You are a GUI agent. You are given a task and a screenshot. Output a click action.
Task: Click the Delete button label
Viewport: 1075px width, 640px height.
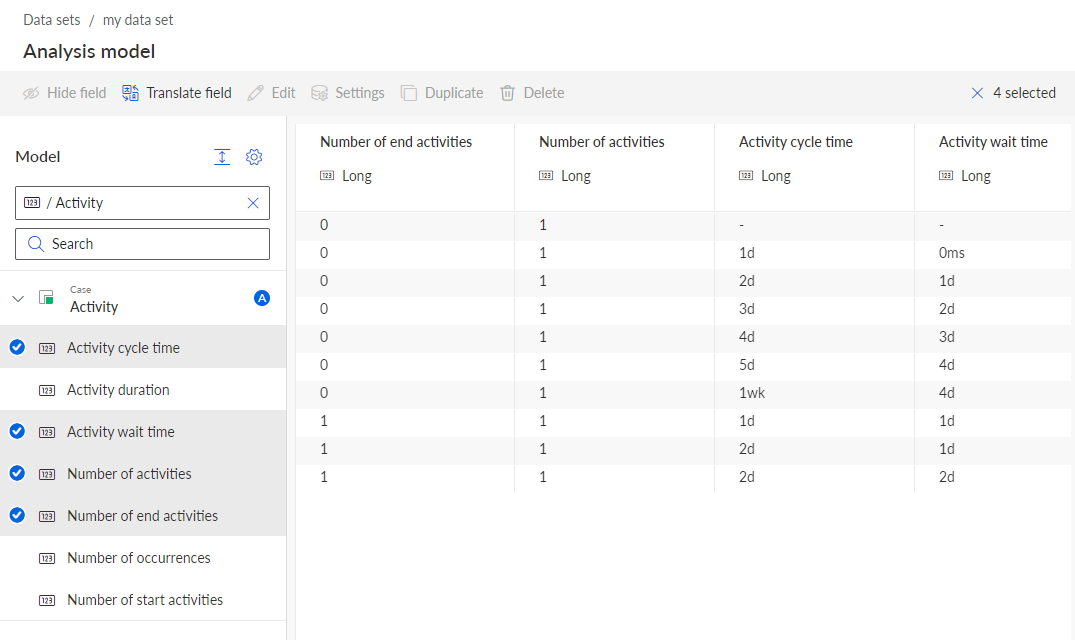544,93
